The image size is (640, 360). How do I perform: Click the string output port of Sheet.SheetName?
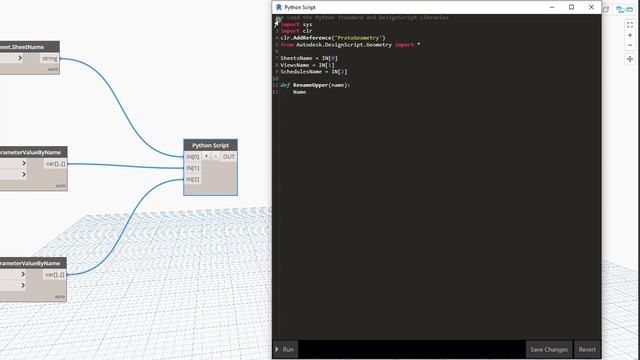click(50, 59)
